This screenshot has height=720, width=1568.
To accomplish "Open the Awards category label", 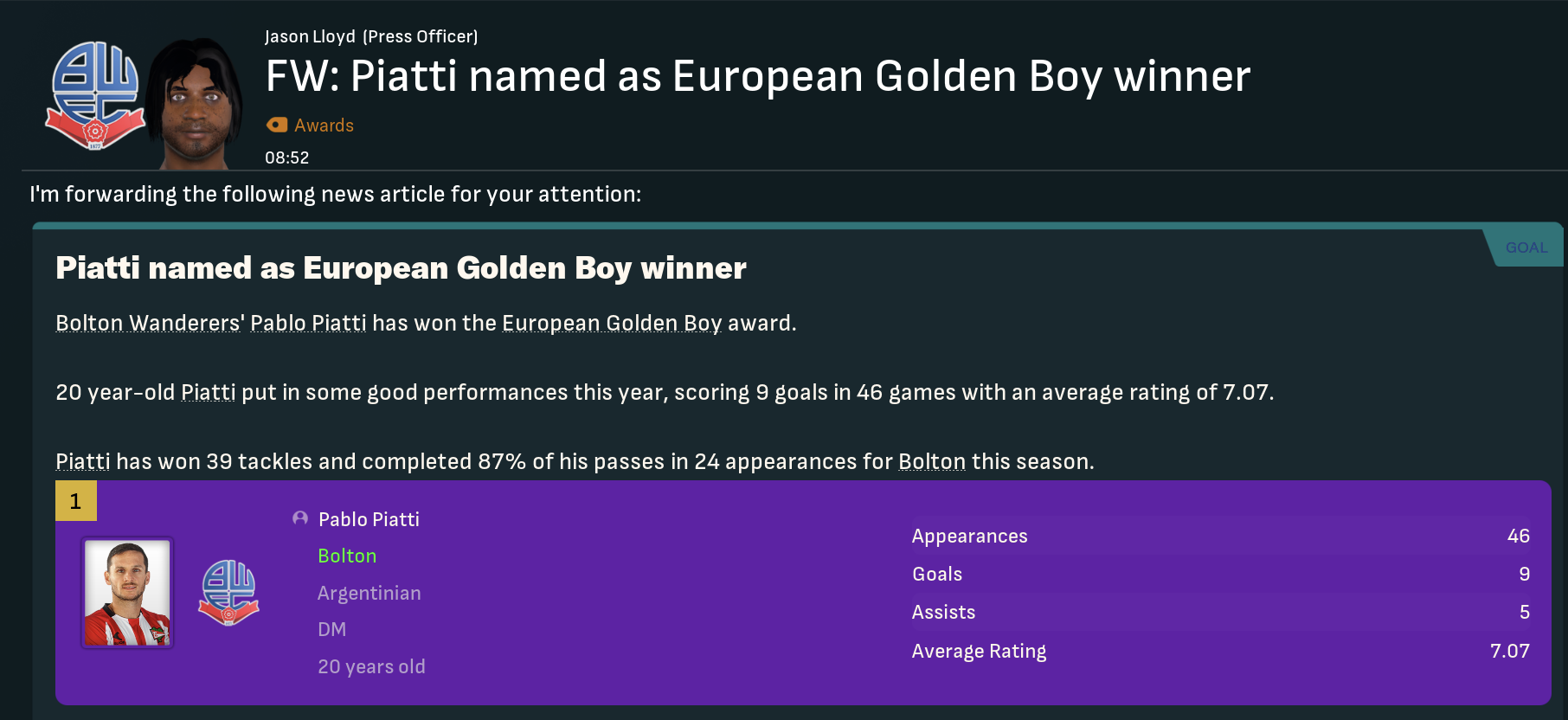I will 324,125.
